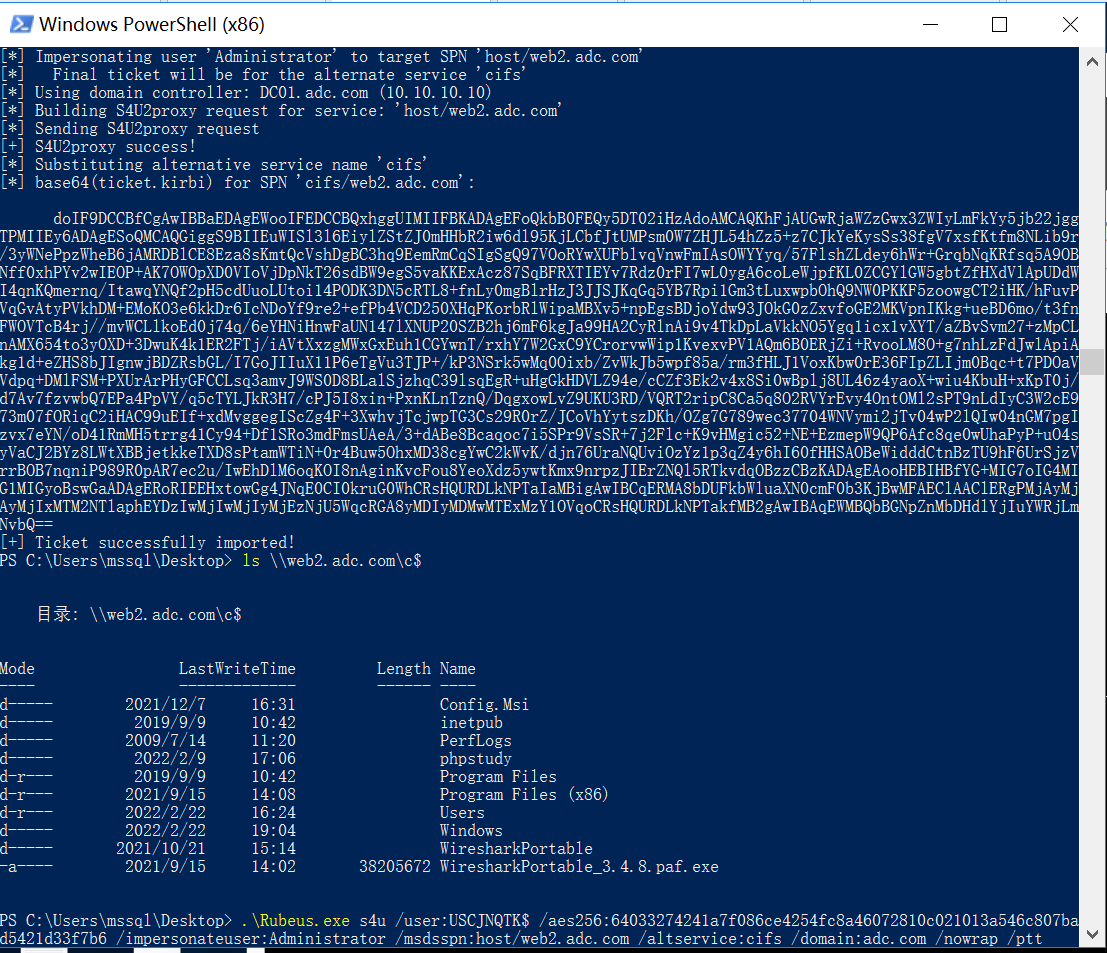The width and height of the screenshot is (1107, 953).
Task: Close the Windows PowerShell window
Action: pyautogui.click(x=1070, y=24)
